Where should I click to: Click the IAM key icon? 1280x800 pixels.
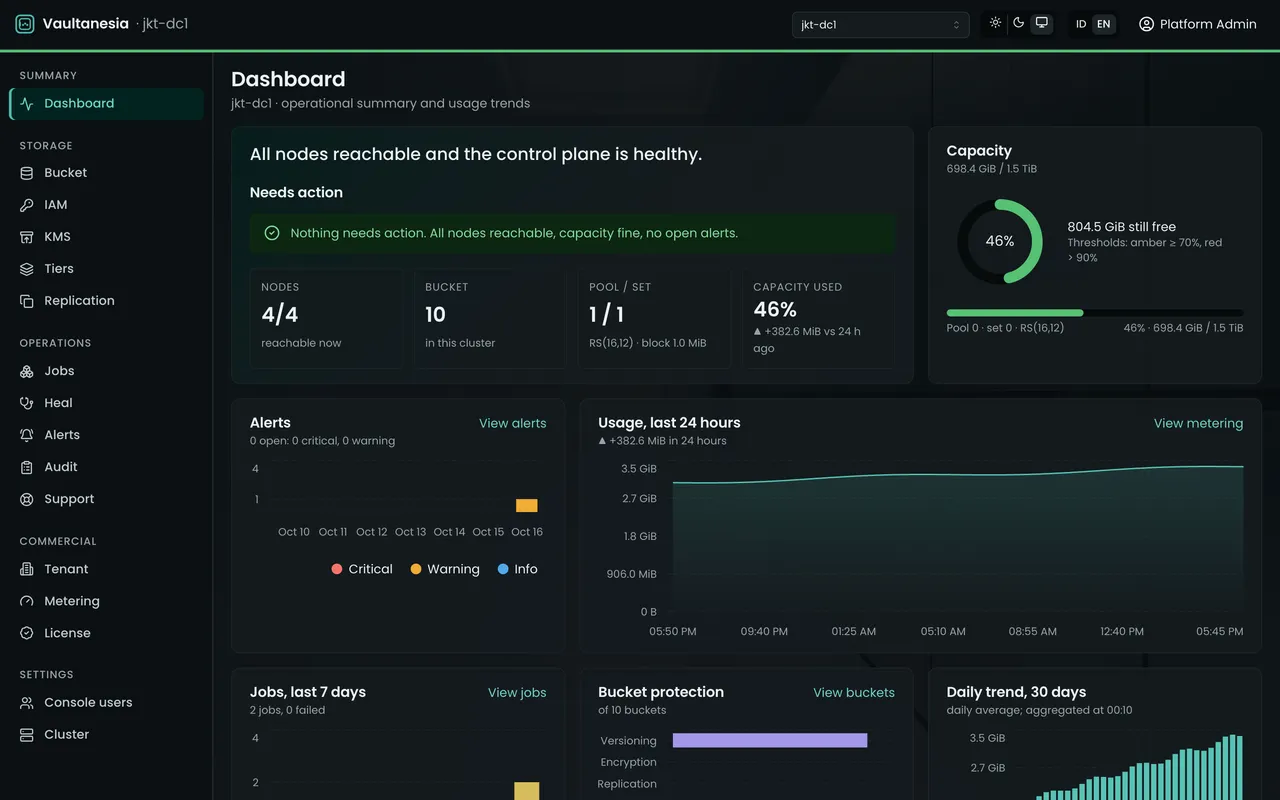tap(27, 205)
